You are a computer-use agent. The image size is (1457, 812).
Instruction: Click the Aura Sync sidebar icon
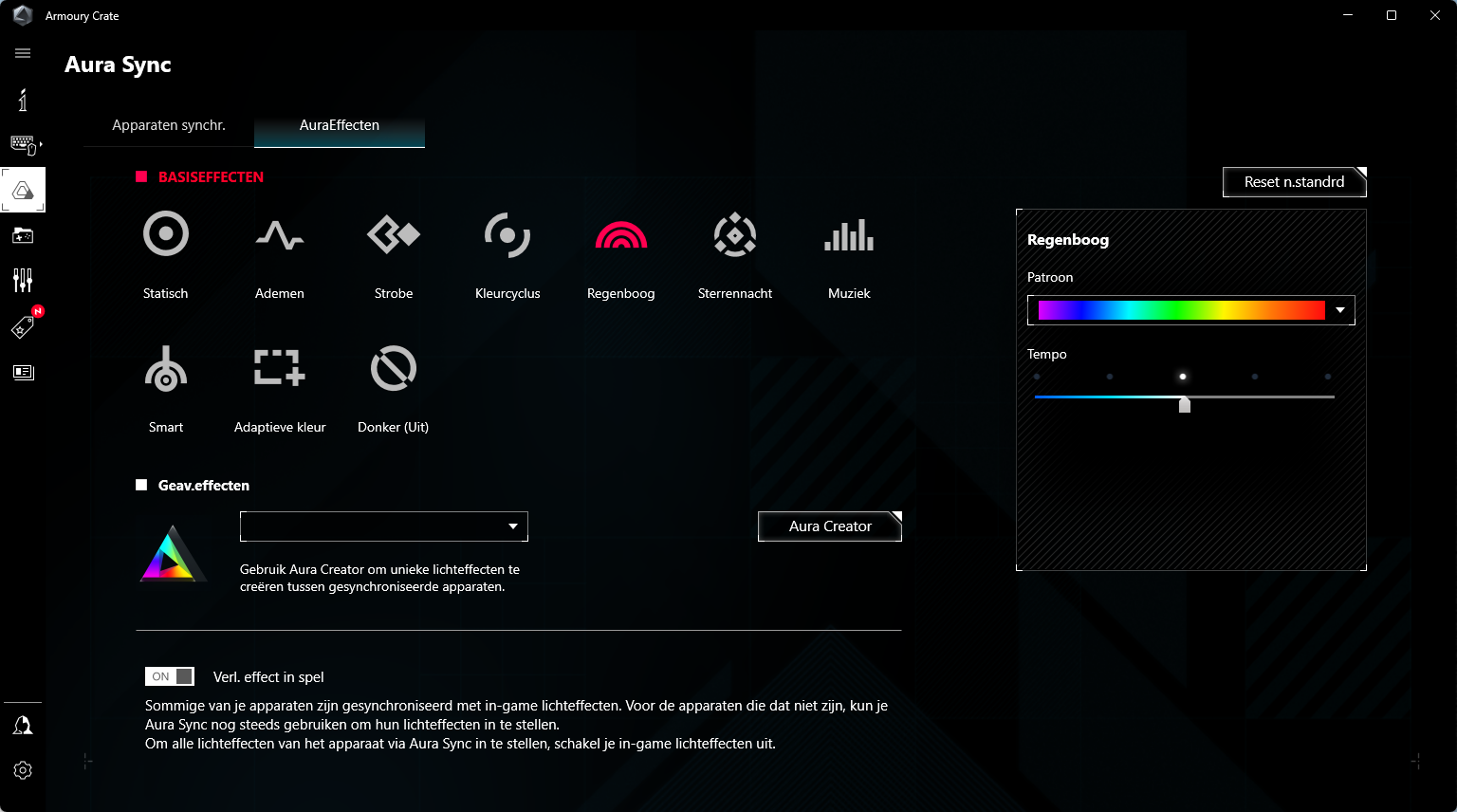tap(23, 191)
